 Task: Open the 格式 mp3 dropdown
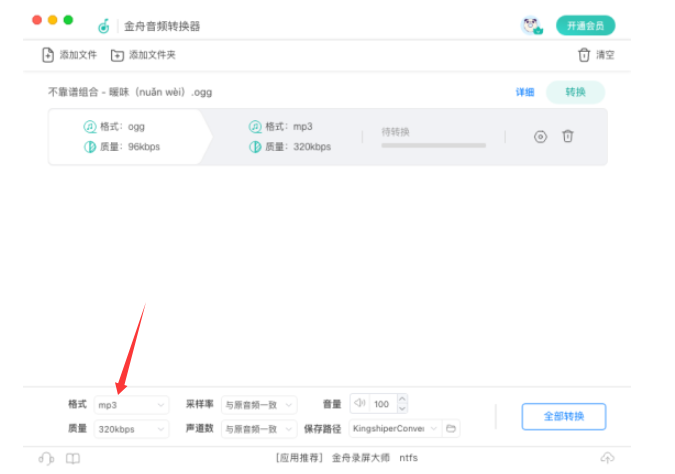coord(131,405)
